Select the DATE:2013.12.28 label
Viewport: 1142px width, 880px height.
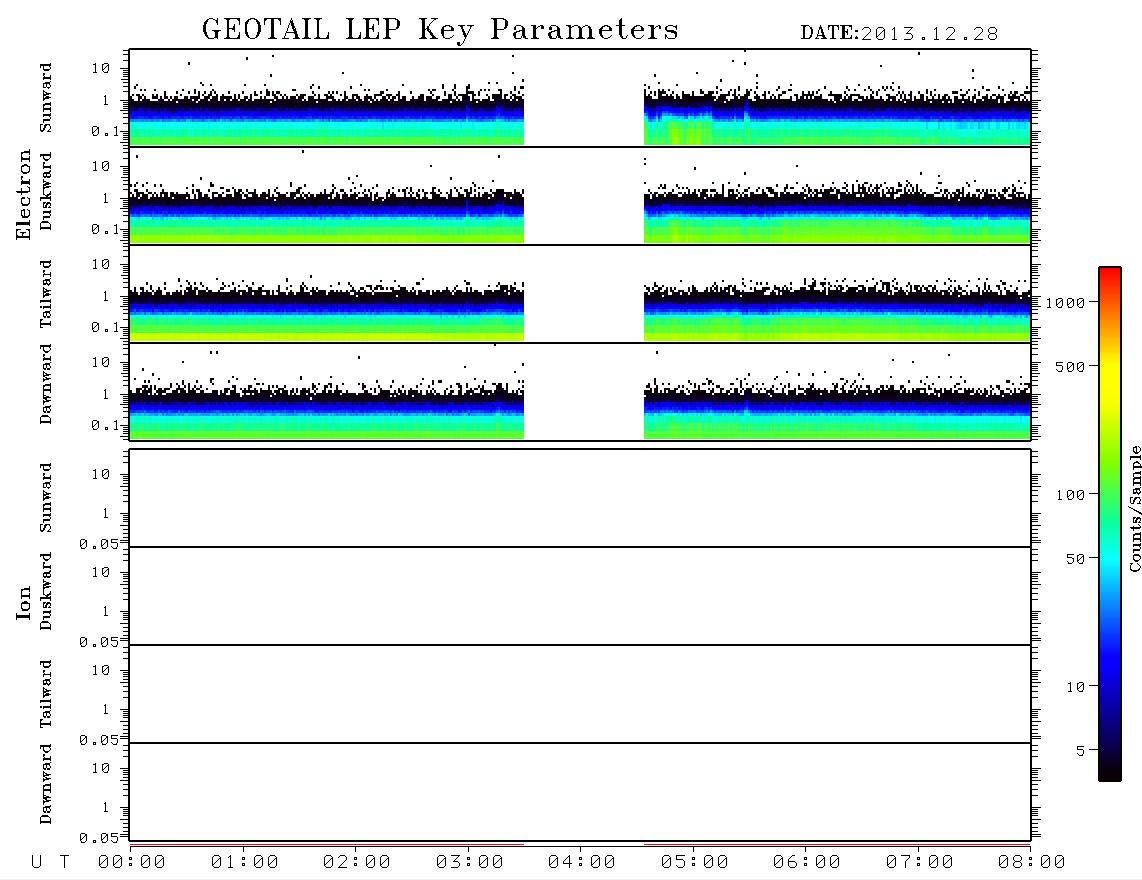[x=899, y=34]
